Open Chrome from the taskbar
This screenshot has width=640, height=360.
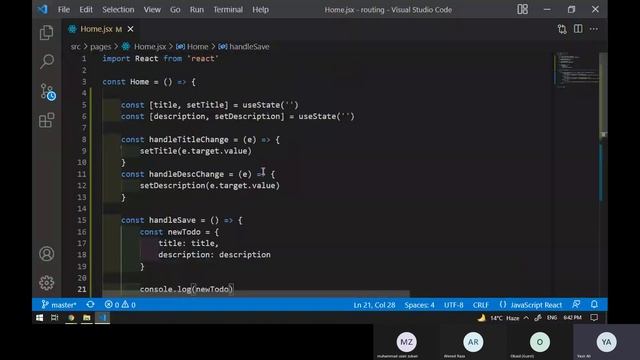pyautogui.click(x=71, y=318)
